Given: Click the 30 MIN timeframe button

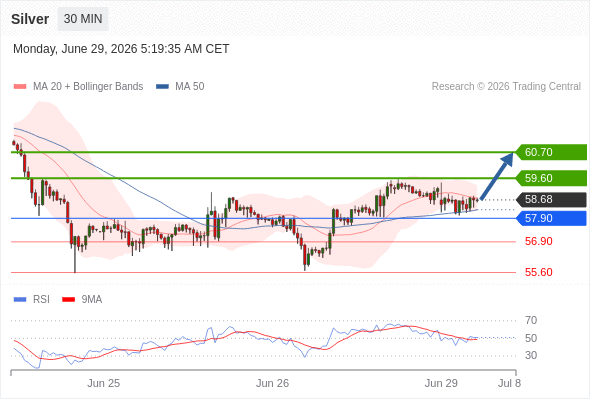Looking at the screenshot, I should [83, 19].
